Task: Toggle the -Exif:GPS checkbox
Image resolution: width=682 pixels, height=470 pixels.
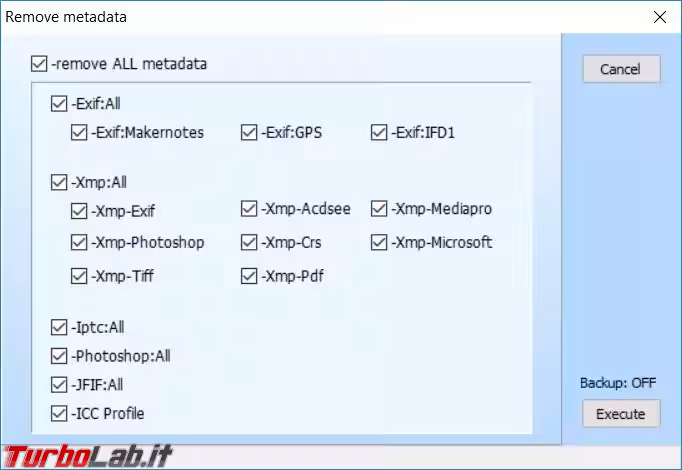Action: click(249, 132)
